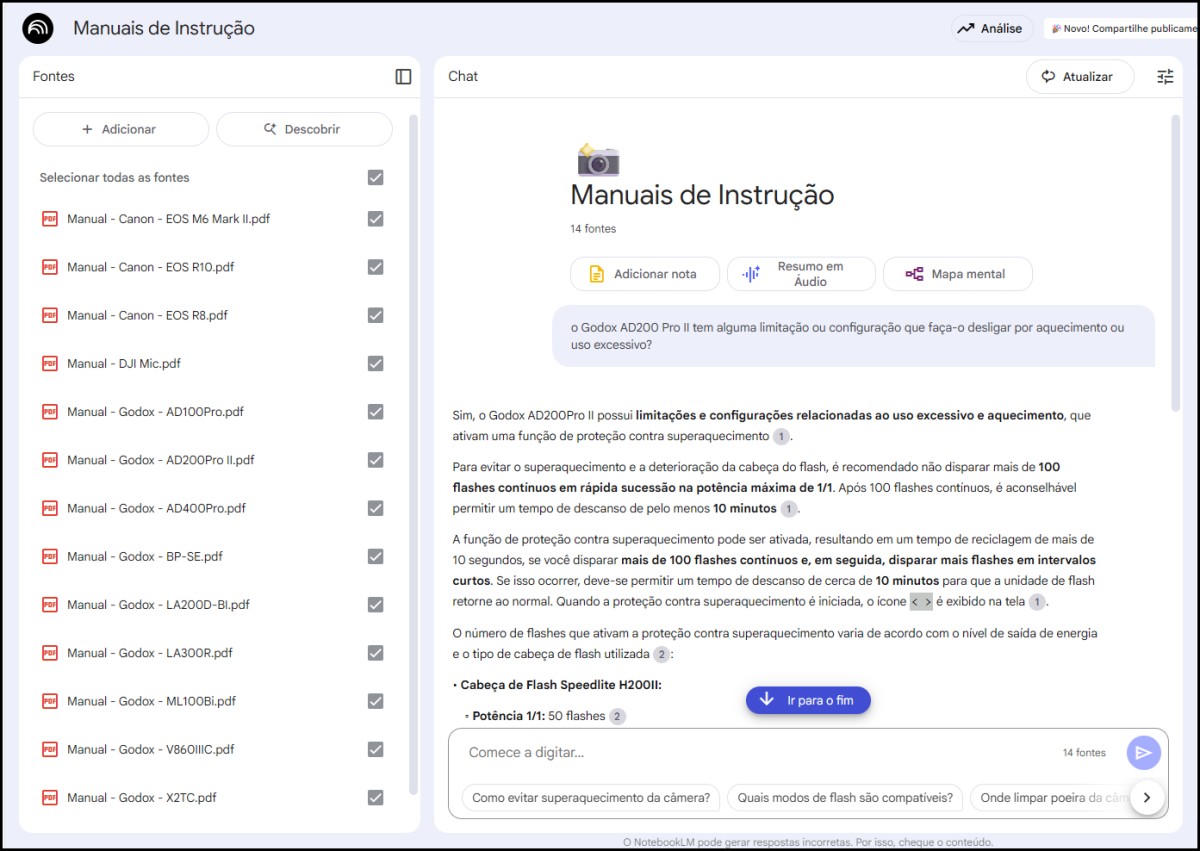Open Godox V860IIIC manual source

pyautogui.click(x=150, y=749)
